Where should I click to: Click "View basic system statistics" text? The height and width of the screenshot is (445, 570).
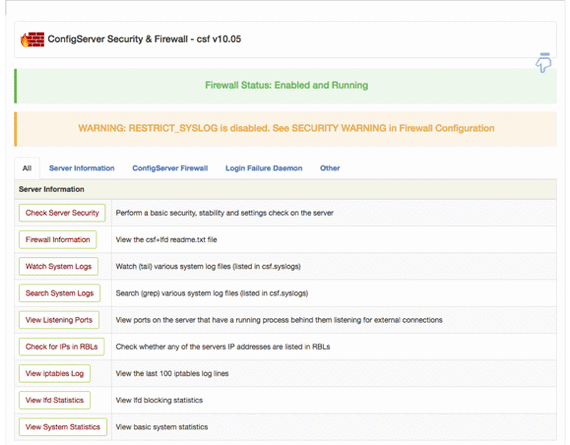162,427
